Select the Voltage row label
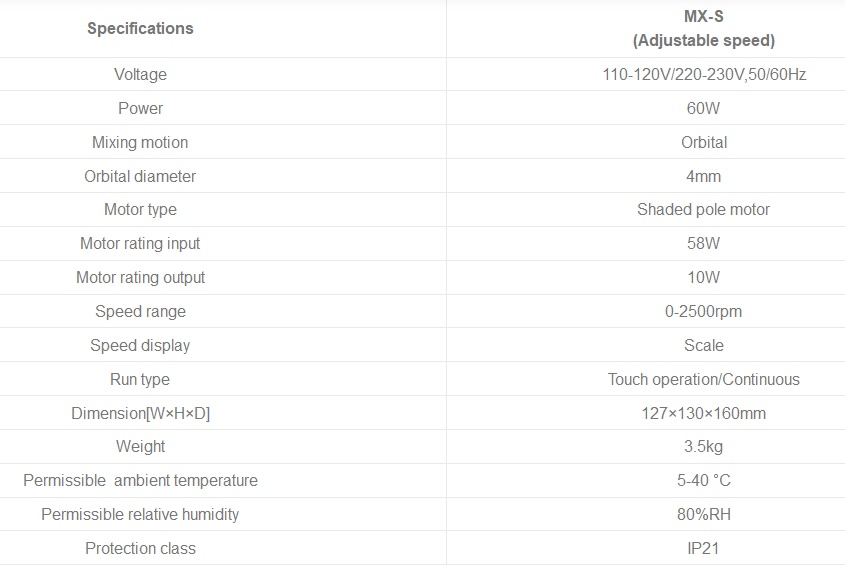Image resolution: width=845 pixels, height=568 pixels. pos(140,75)
